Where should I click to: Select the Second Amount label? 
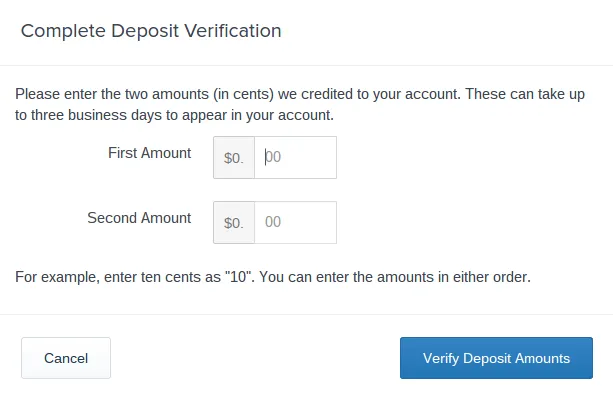pos(139,218)
